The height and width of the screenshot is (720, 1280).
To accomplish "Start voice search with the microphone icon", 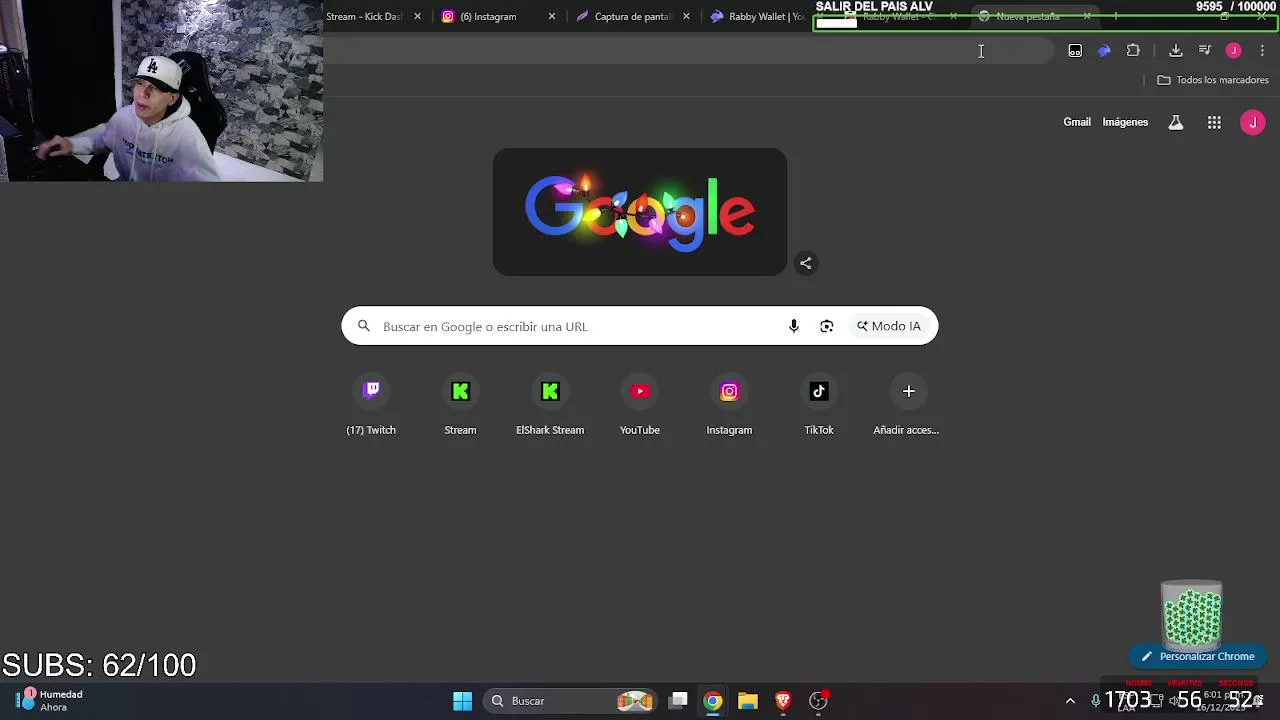I will click(794, 326).
